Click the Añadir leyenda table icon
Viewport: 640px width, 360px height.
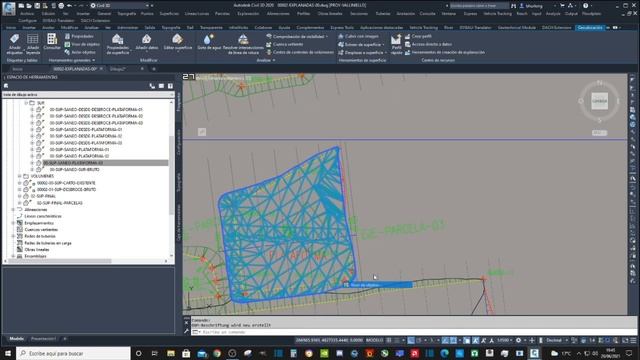point(33,44)
